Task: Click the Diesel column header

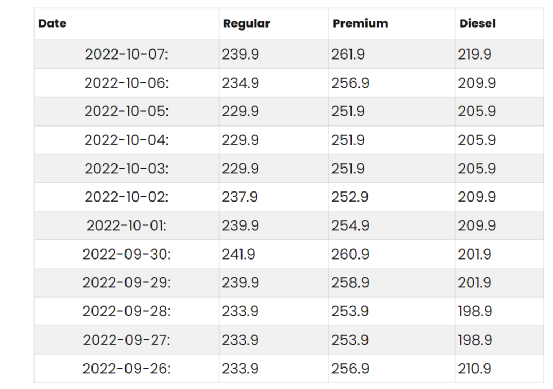Action: point(477,24)
